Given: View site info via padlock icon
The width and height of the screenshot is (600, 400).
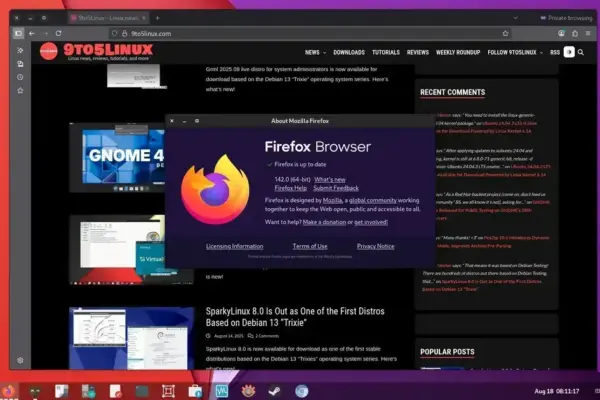Looking at the screenshot, I should coord(124,34).
